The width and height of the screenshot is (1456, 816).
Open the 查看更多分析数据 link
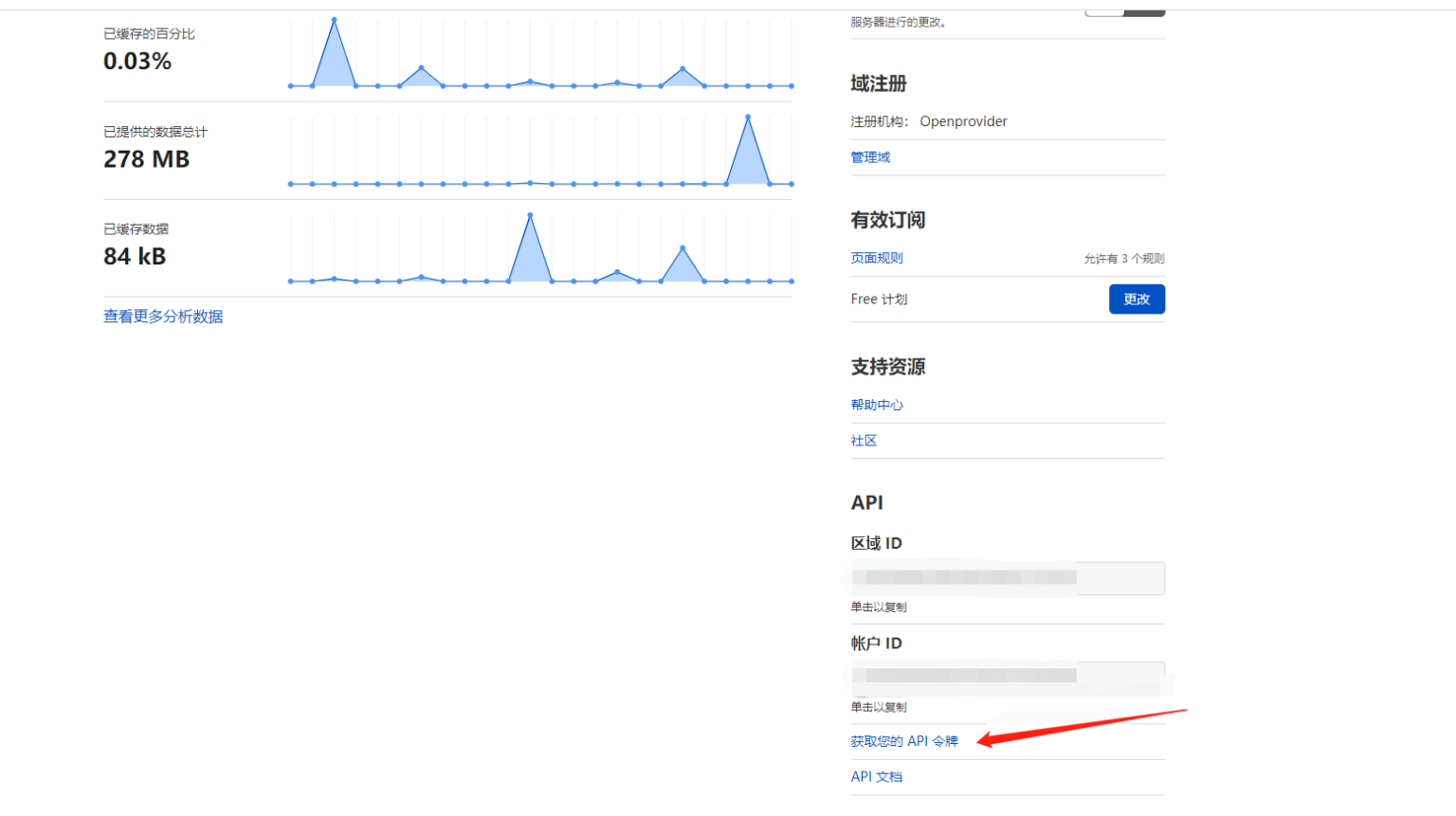point(163,317)
